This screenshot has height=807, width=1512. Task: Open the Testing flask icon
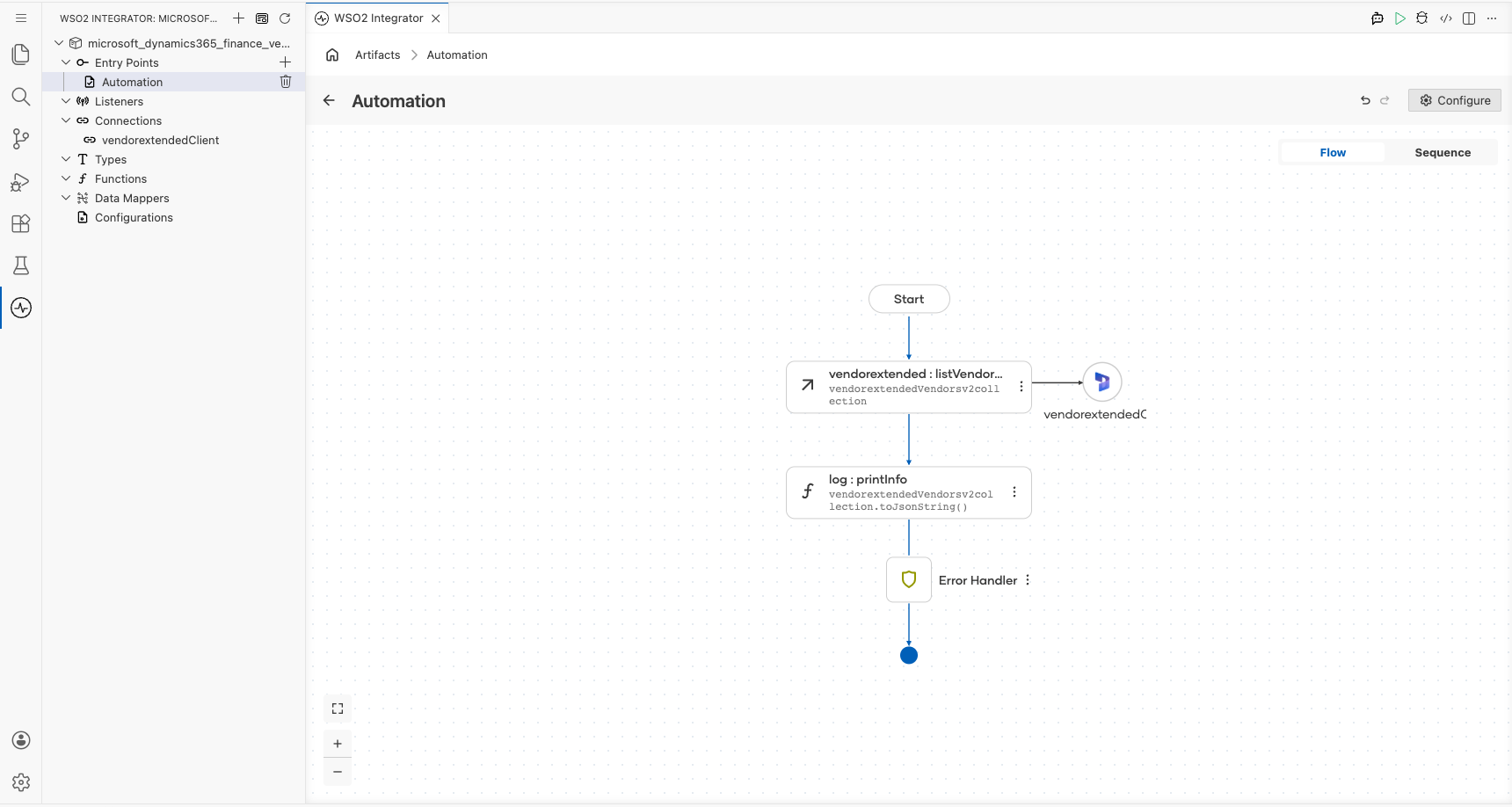coord(21,265)
